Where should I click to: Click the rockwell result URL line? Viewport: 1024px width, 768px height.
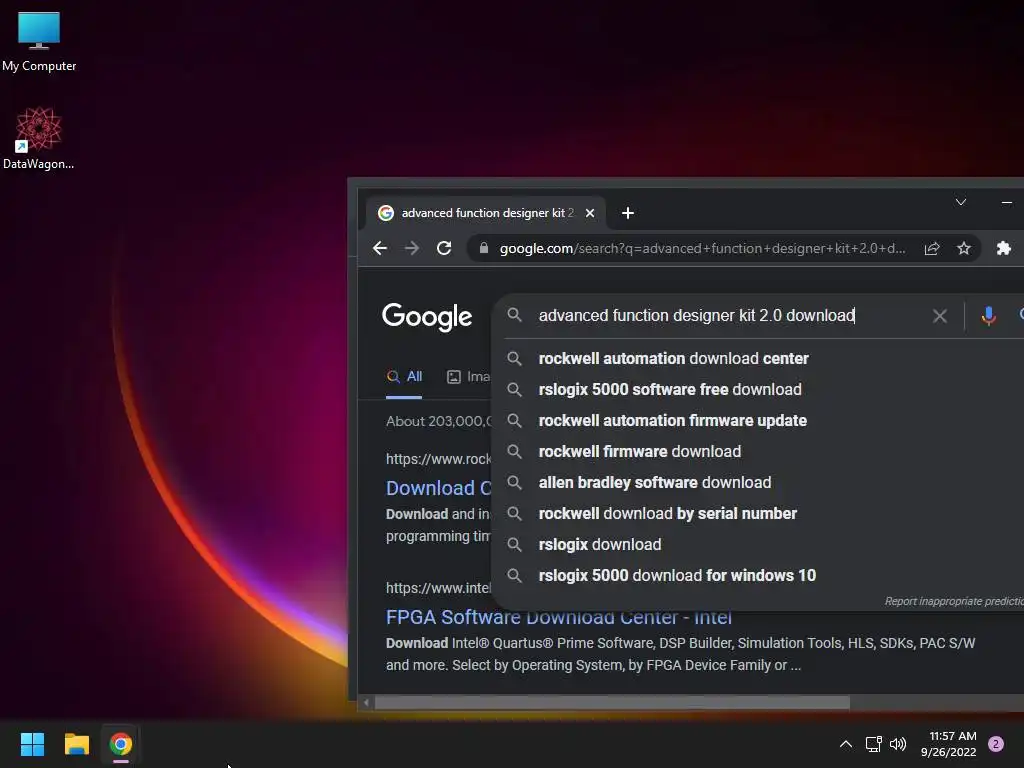(438, 459)
